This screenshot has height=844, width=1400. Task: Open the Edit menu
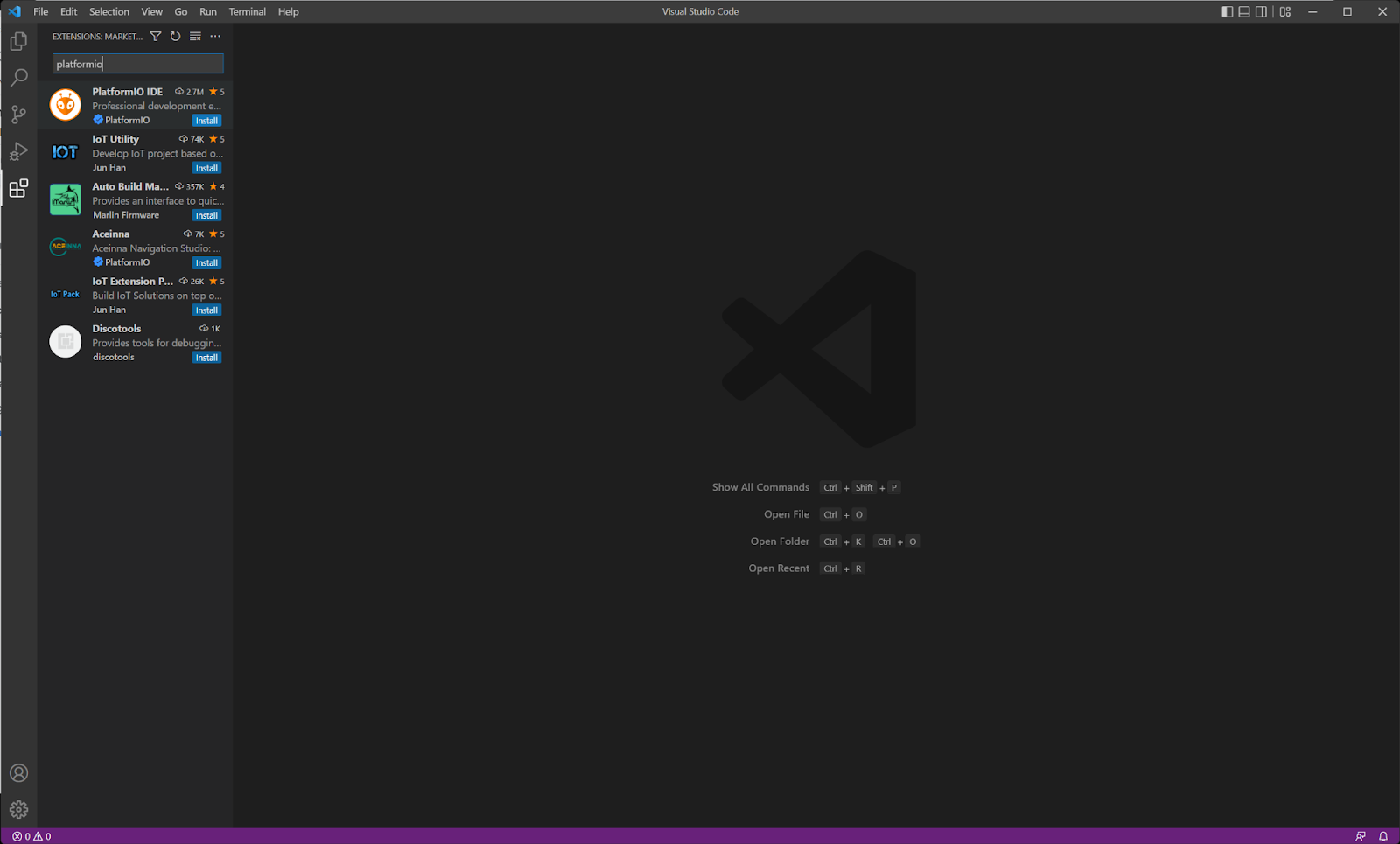click(x=69, y=11)
